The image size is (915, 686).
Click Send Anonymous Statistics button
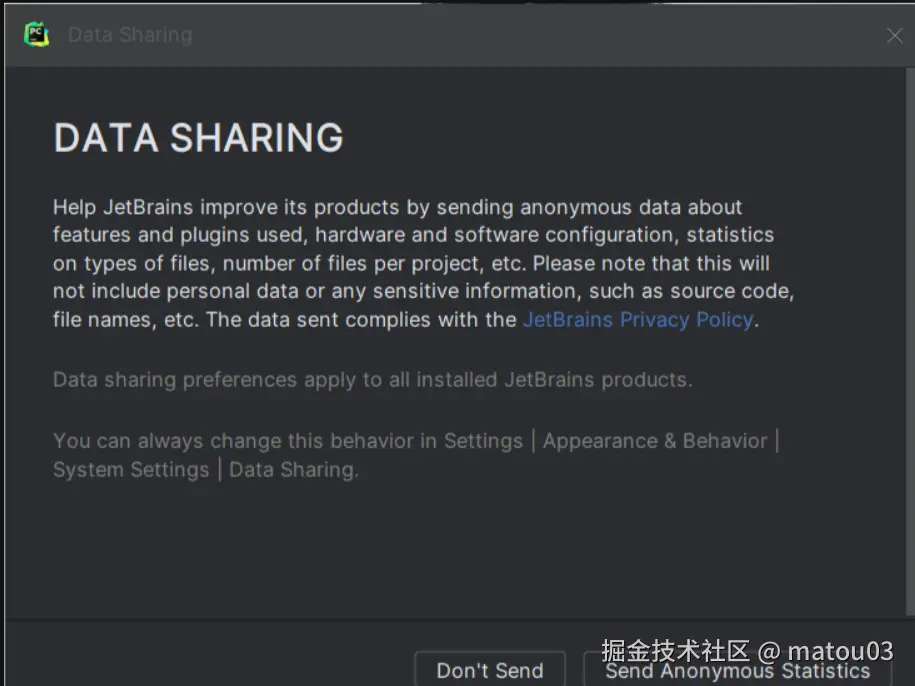[x=738, y=670]
